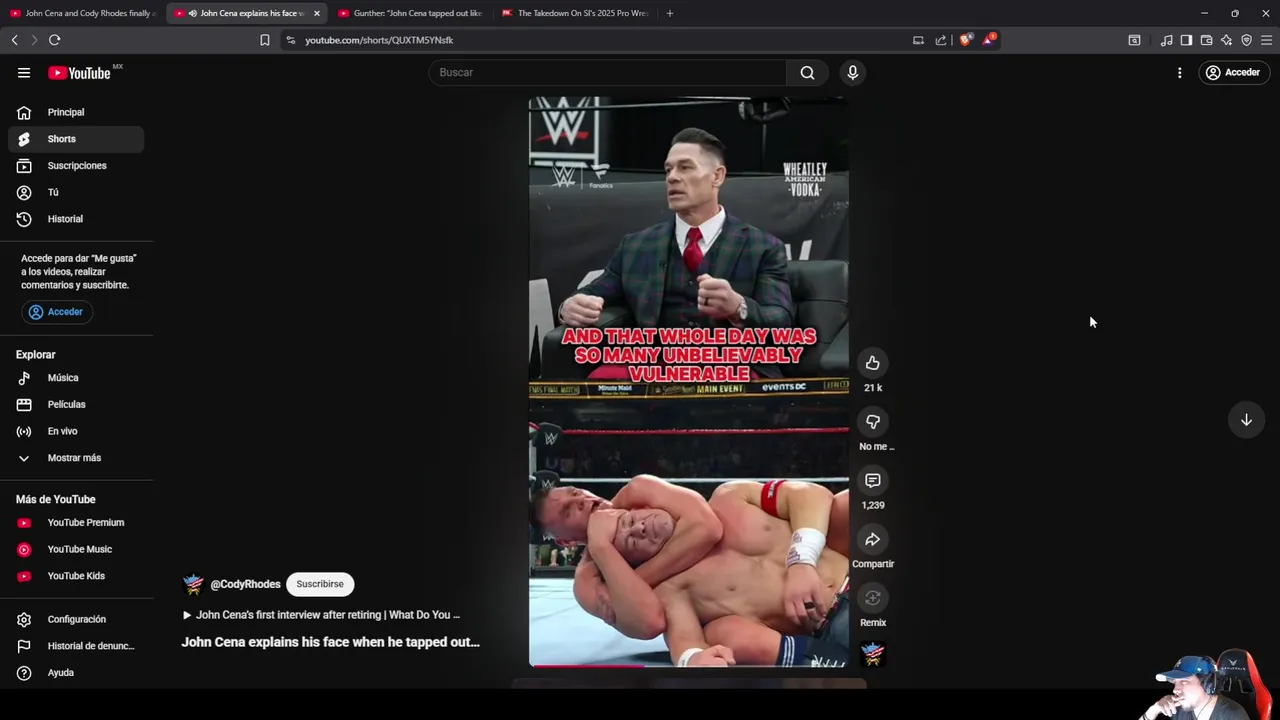Open the channel avatar below Remix

[873, 654]
